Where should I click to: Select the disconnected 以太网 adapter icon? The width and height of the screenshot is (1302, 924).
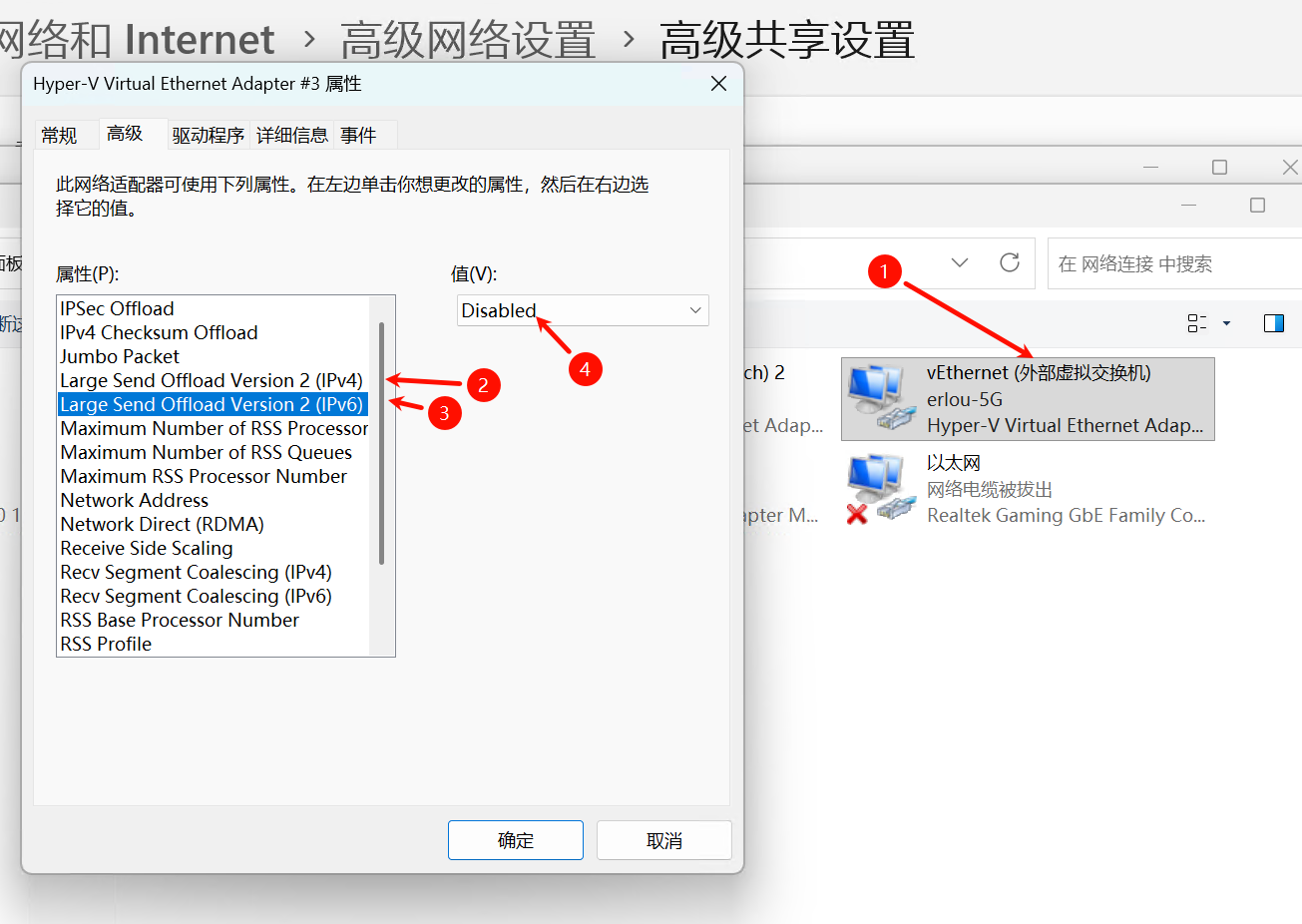click(881, 488)
